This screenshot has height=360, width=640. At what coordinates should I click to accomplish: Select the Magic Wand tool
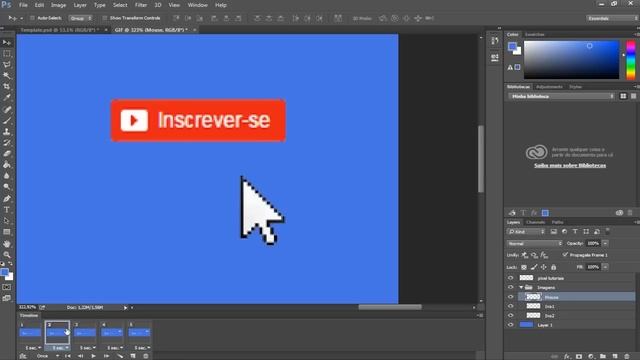[x=7, y=76]
